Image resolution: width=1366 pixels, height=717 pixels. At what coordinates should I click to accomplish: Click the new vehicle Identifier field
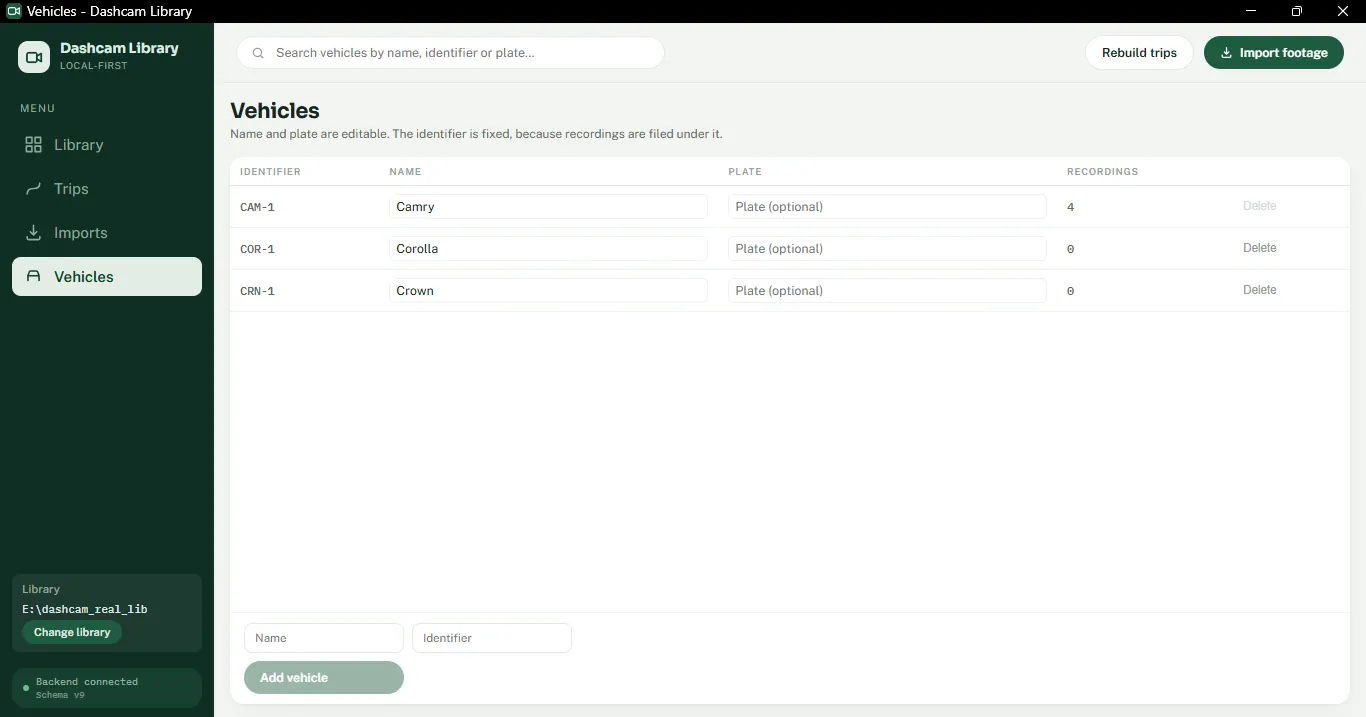[492, 638]
